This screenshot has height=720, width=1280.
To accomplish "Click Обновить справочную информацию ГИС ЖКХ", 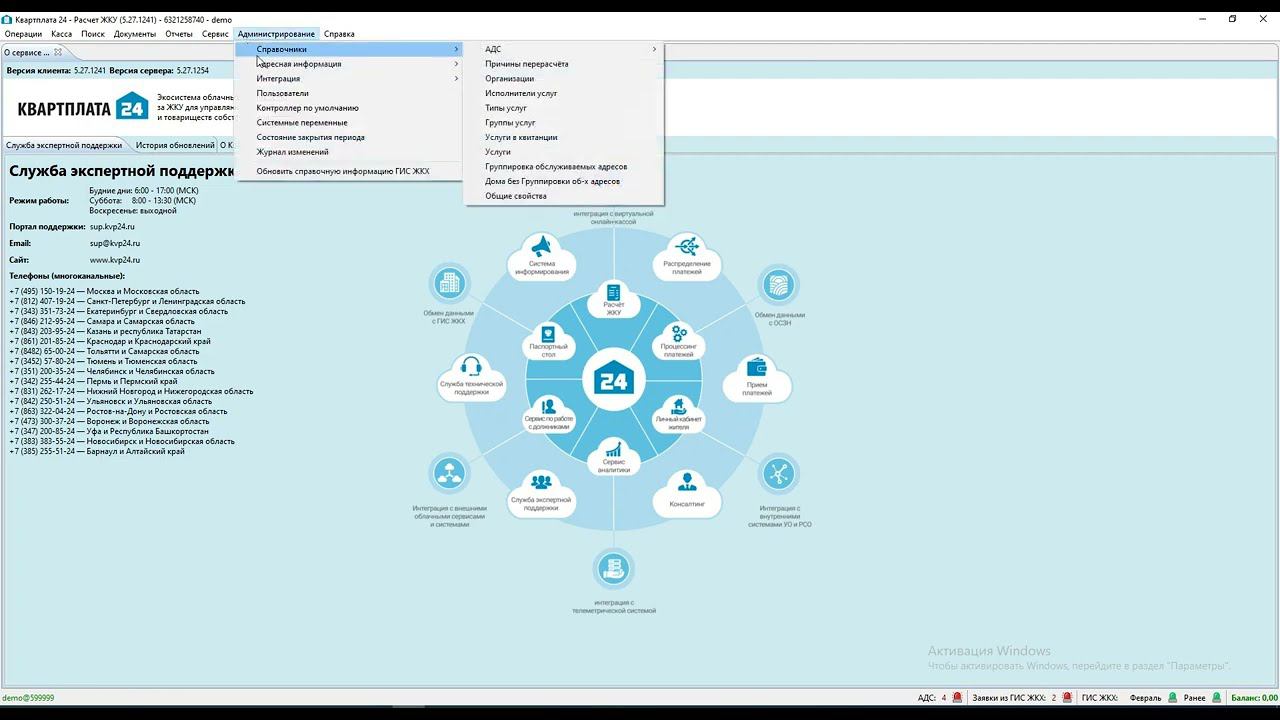I will pos(349,171).
